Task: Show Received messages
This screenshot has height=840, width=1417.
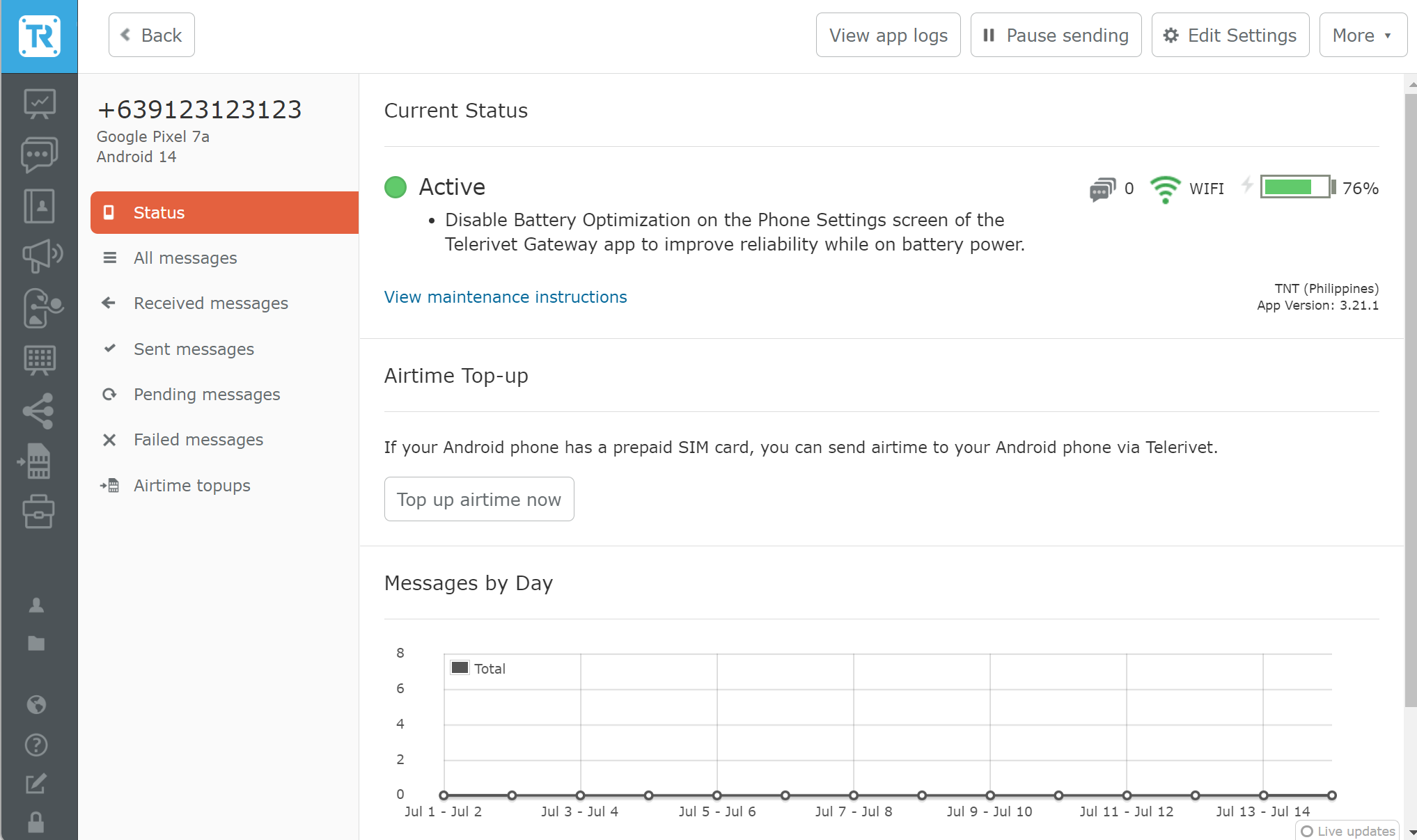Action: 224,303
